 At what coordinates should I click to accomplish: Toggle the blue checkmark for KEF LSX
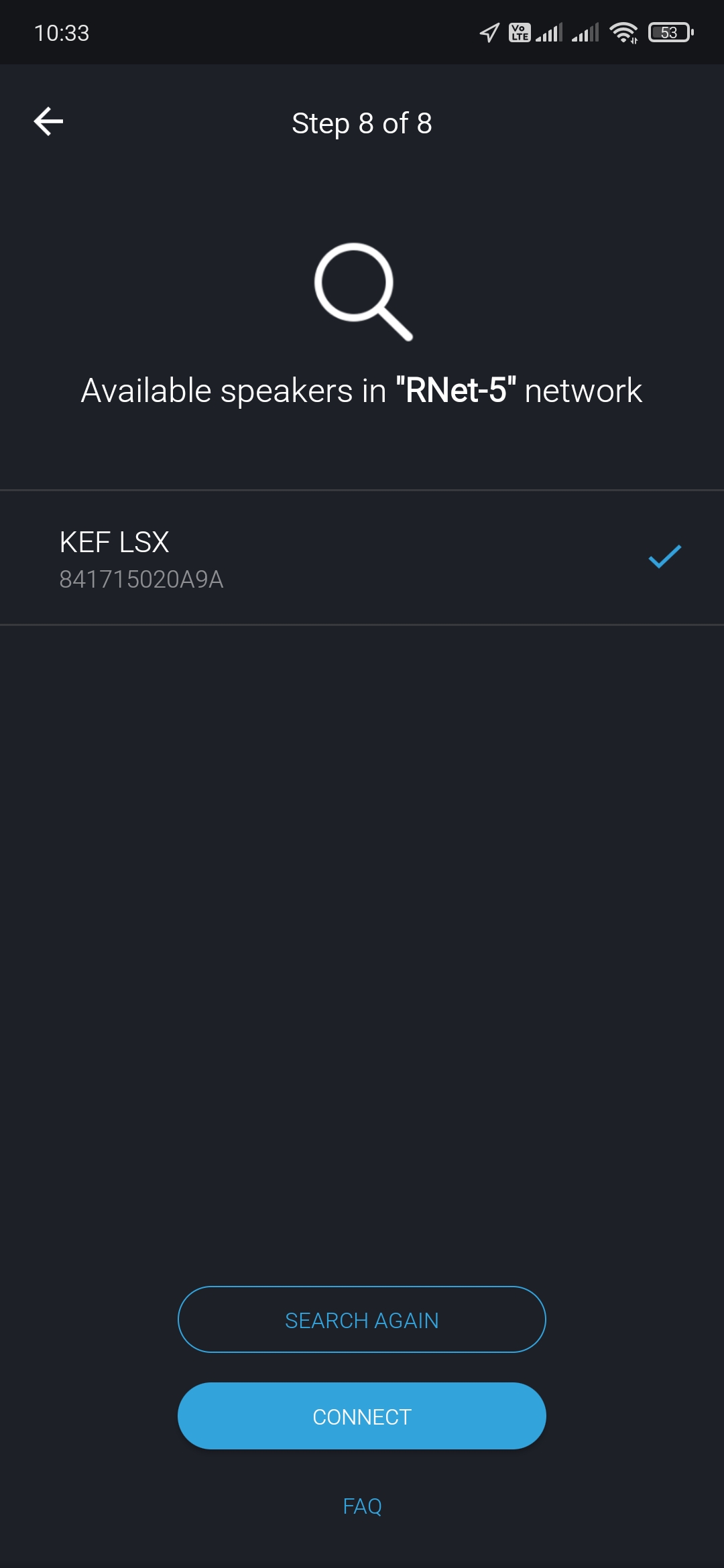(664, 557)
